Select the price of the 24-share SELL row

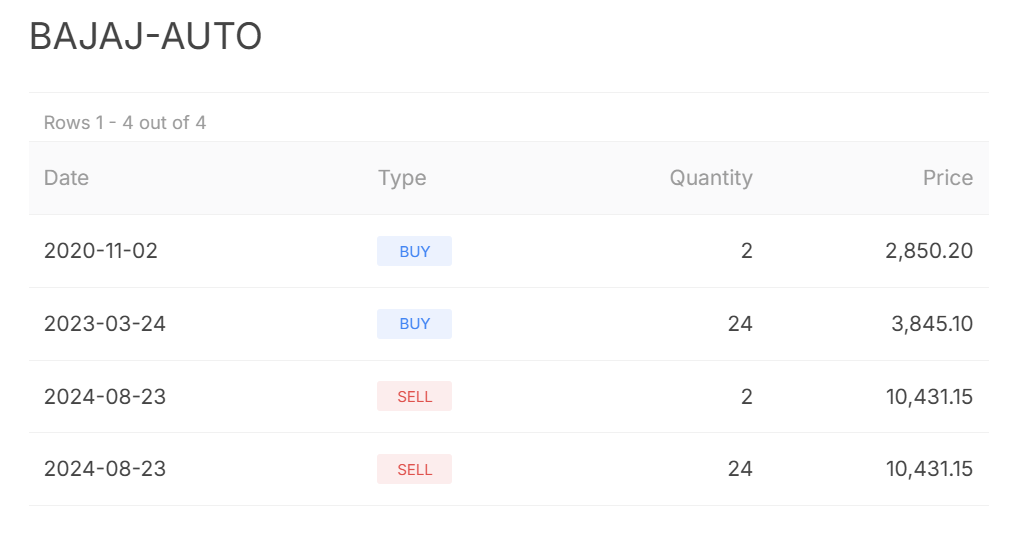coord(928,469)
